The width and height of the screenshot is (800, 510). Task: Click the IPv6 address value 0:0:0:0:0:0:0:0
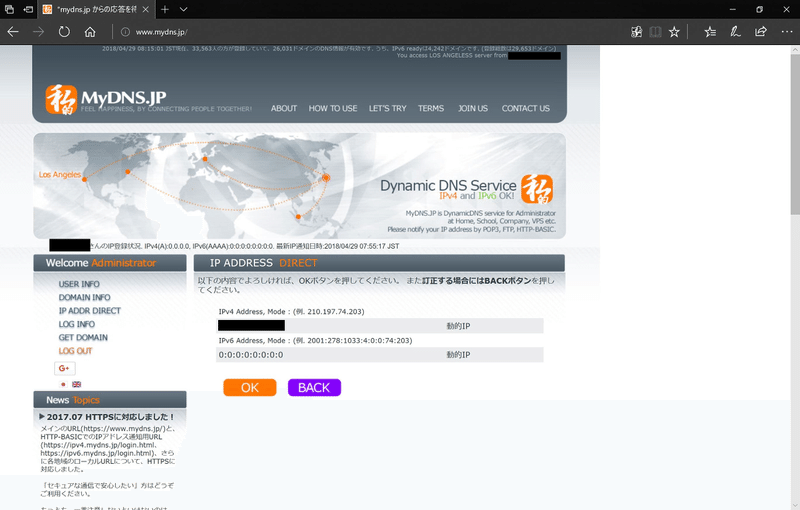tap(251, 355)
